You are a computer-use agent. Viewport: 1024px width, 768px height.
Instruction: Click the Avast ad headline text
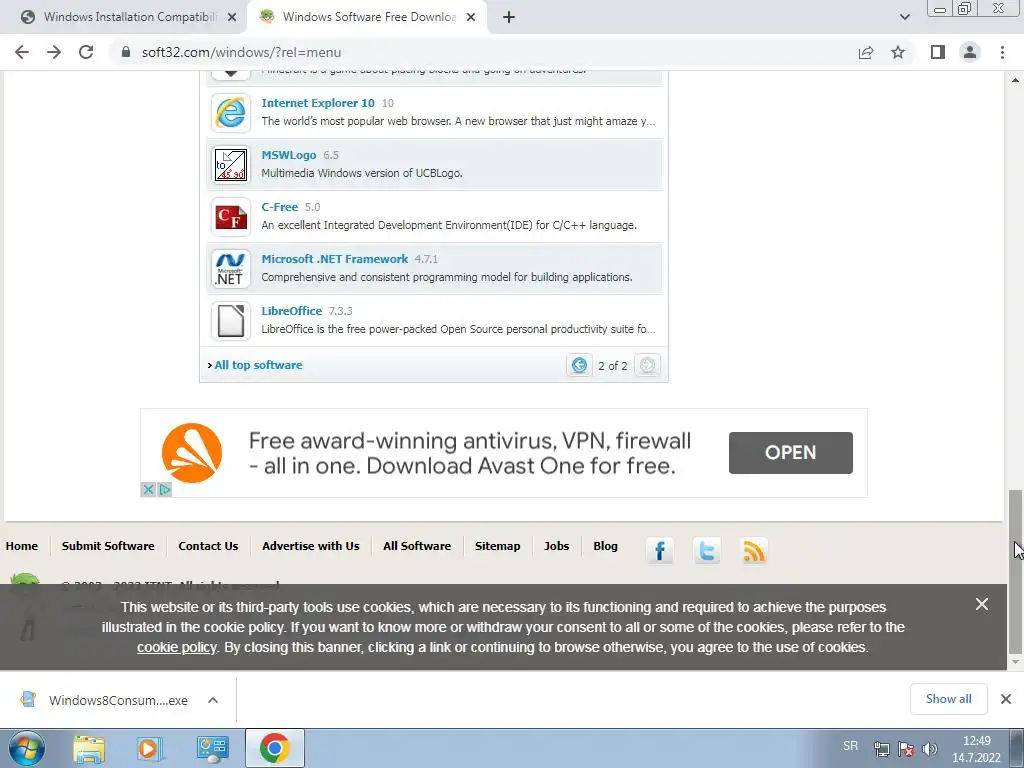click(x=470, y=453)
